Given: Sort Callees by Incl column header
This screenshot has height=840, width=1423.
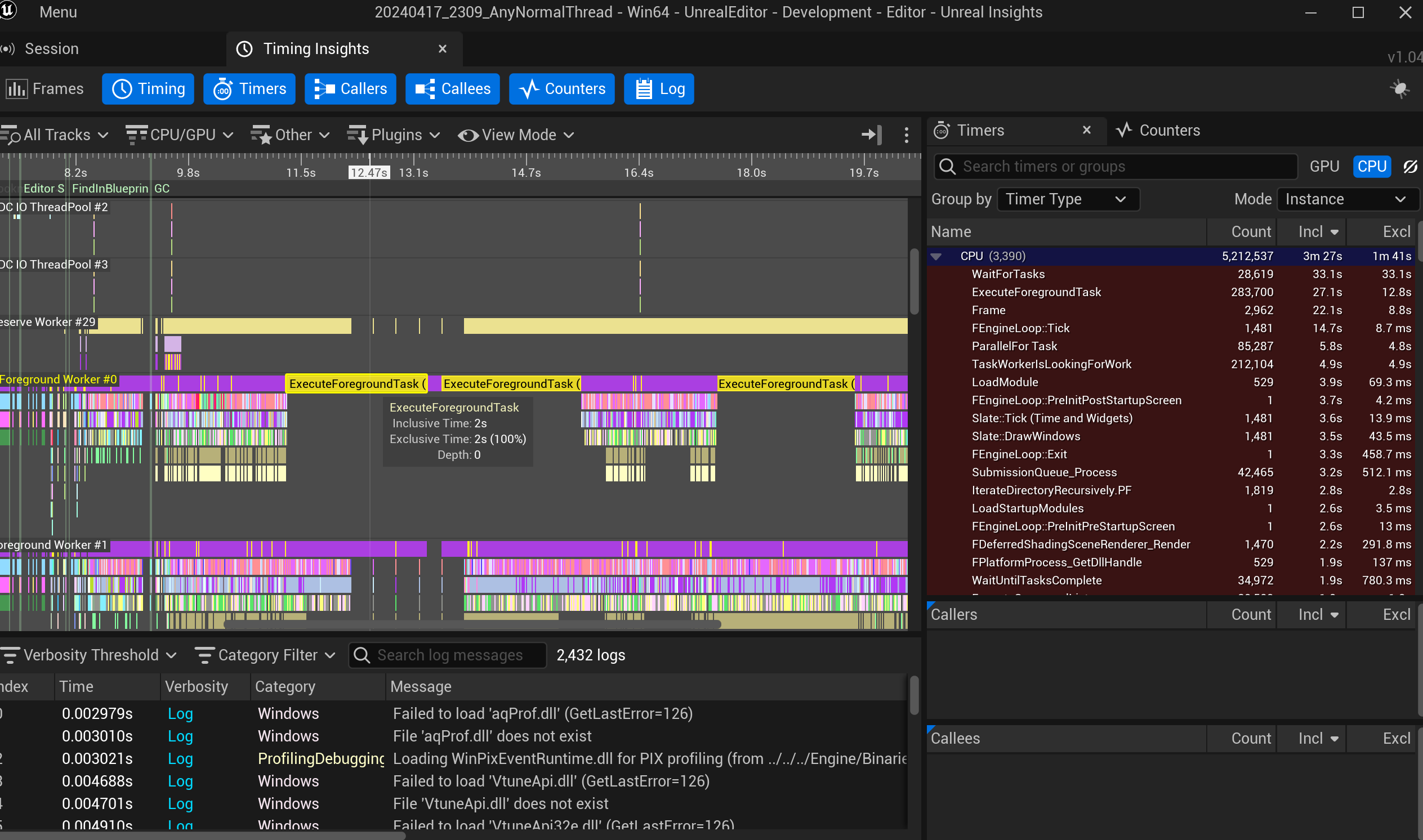Looking at the screenshot, I should click(x=1311, y=739).
